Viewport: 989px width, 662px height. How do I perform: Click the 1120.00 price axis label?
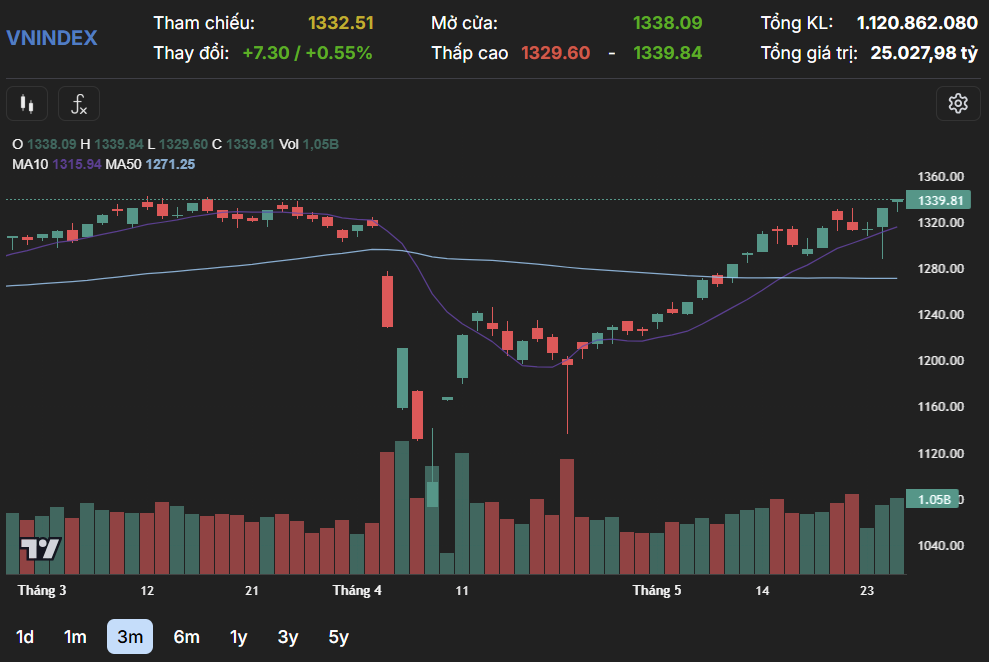coord(940,453)
